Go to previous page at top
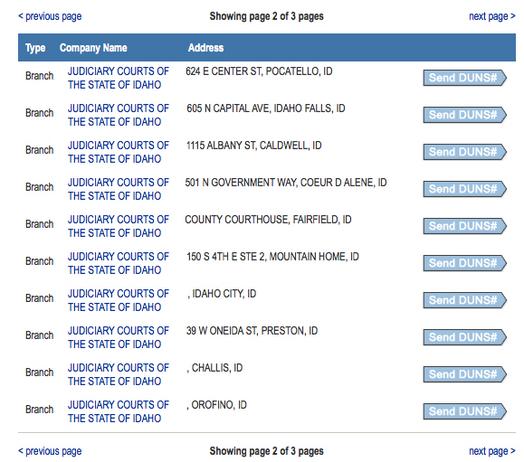Image resolution: width=524 pixels, height=462 pixels. [x=50, y=16]
